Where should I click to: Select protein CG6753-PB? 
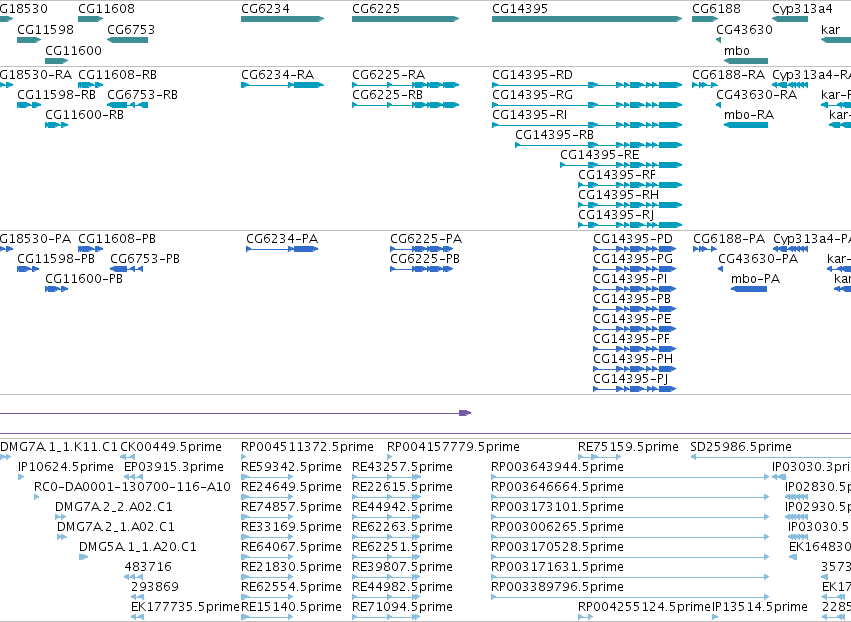point(145,259)
